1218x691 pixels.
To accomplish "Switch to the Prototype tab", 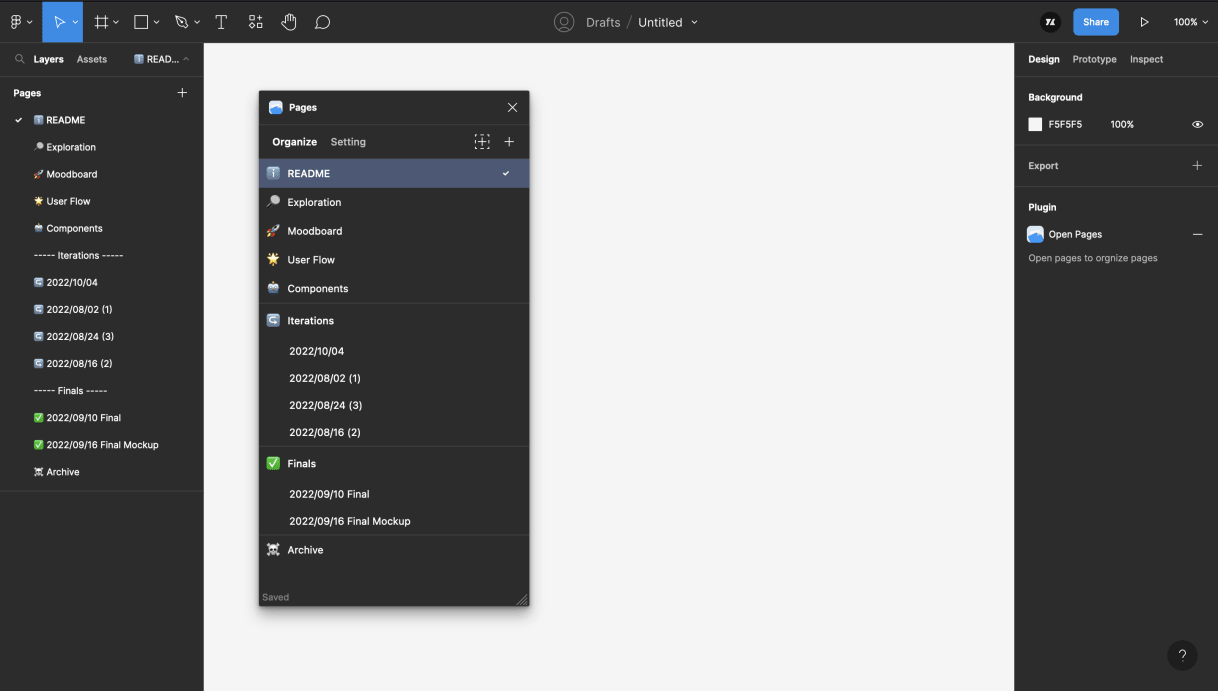I will pyautogui.click(x=1094, y=59).
